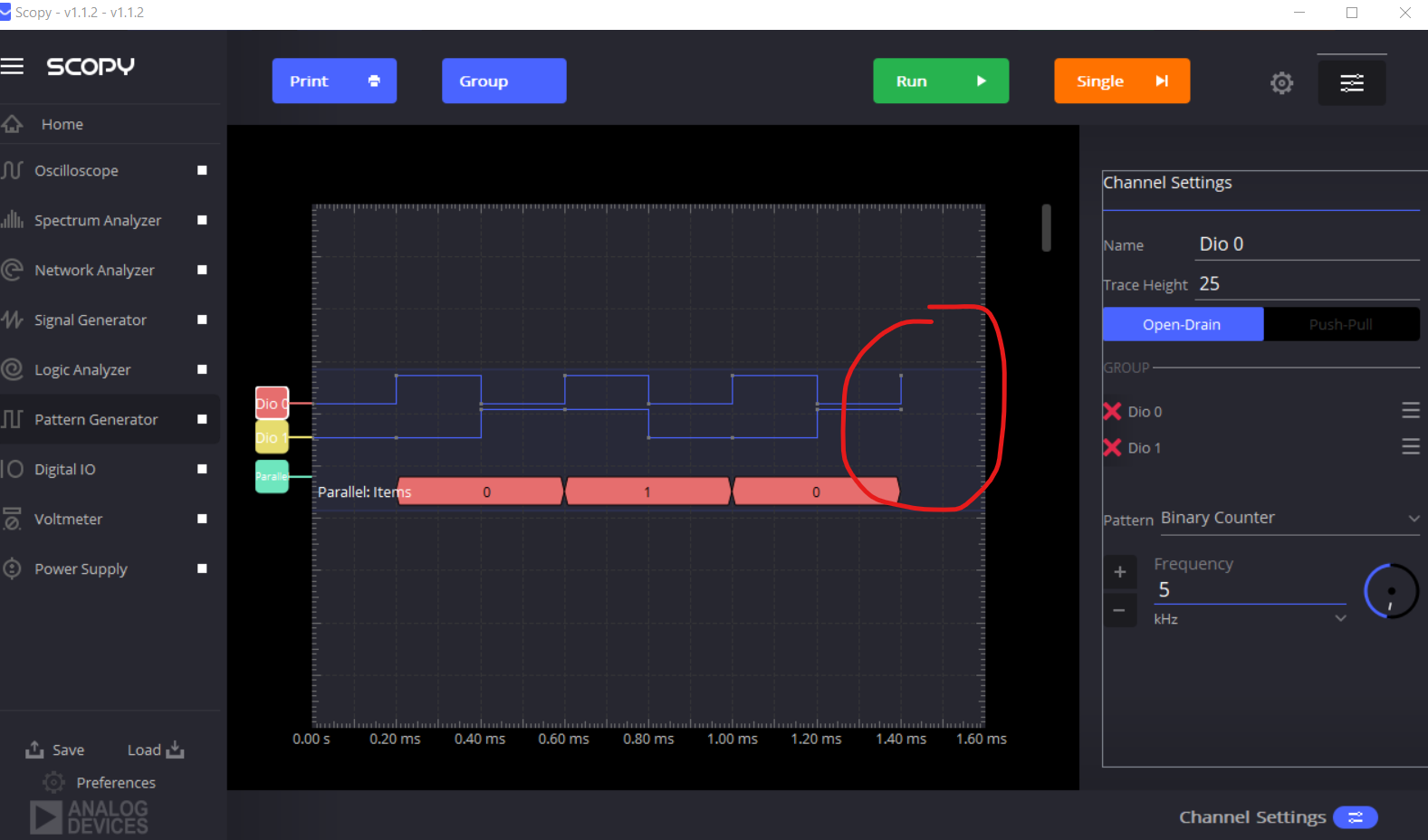Toggle the Logic Analyzer run indicator square
Image resolution: width=1428 pixels, height=840 pixels.
(x=202, y=369)
